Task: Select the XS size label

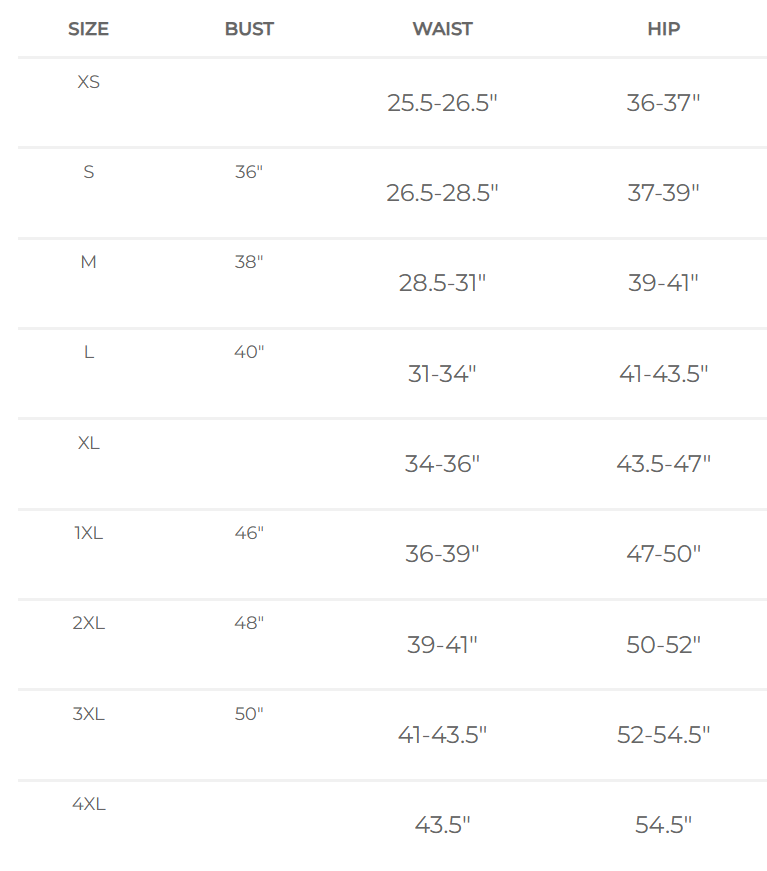Action: tap(89, 82)
